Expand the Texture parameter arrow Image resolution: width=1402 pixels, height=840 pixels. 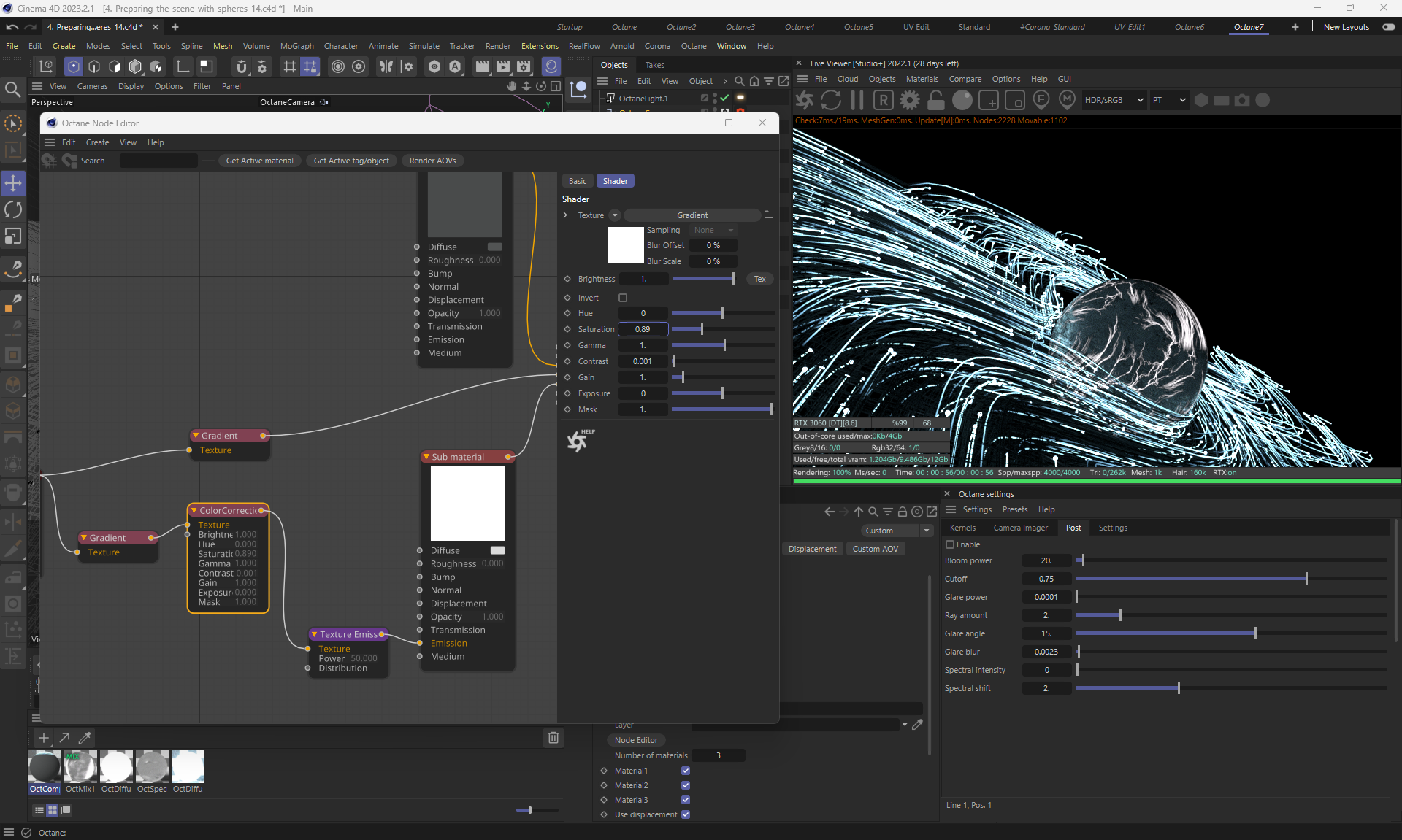point(565,215)
